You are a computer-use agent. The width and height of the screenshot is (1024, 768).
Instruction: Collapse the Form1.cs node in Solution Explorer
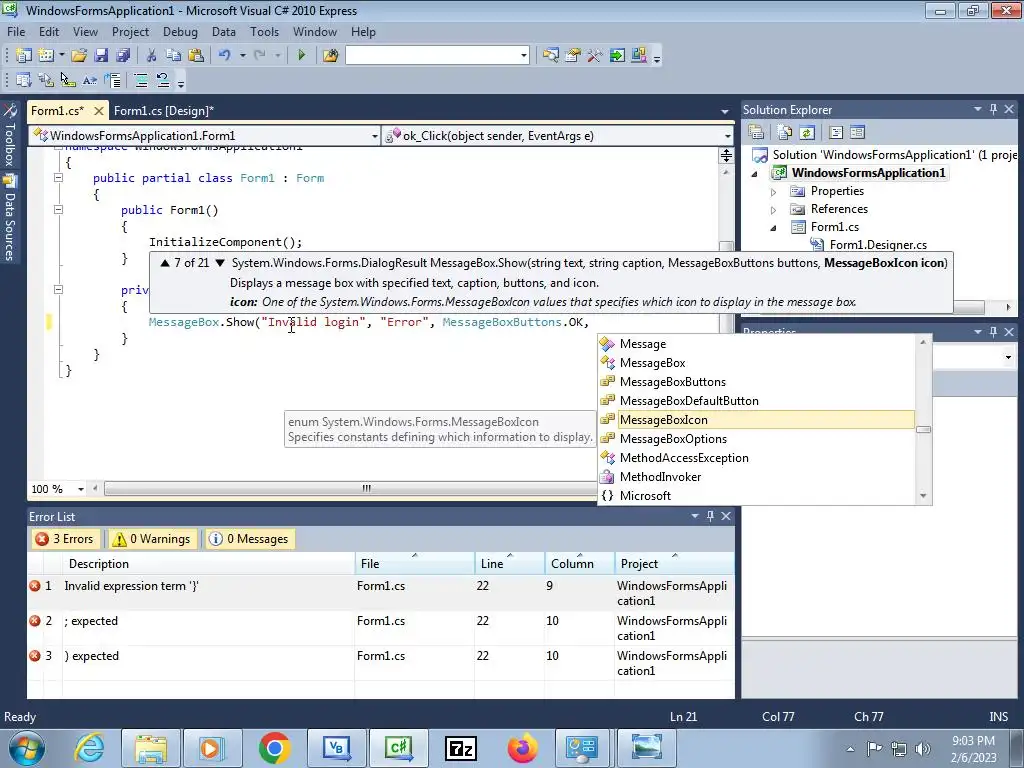(x=773, y=228)
